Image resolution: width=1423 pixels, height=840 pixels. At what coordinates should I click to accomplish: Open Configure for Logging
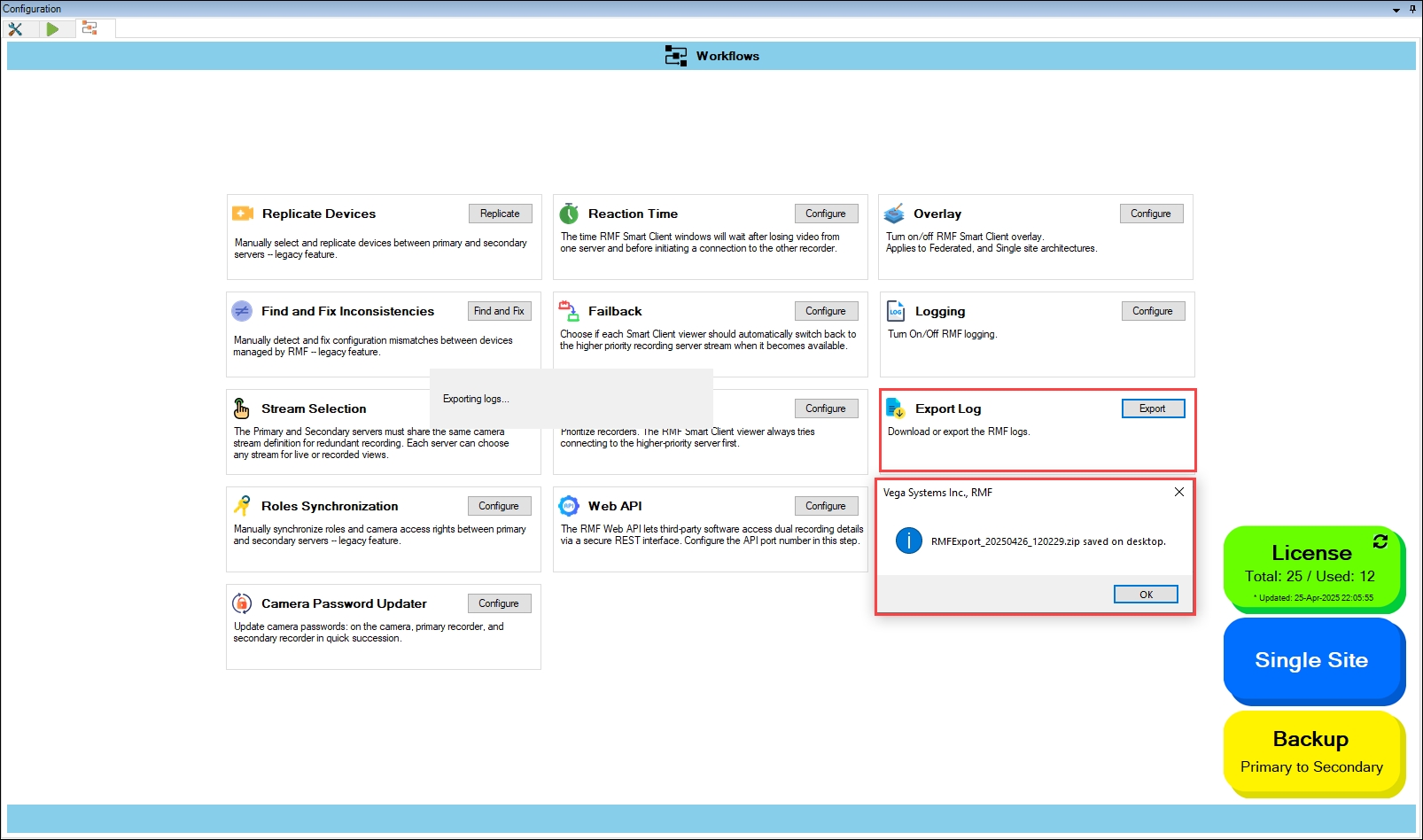(1152, 311)
